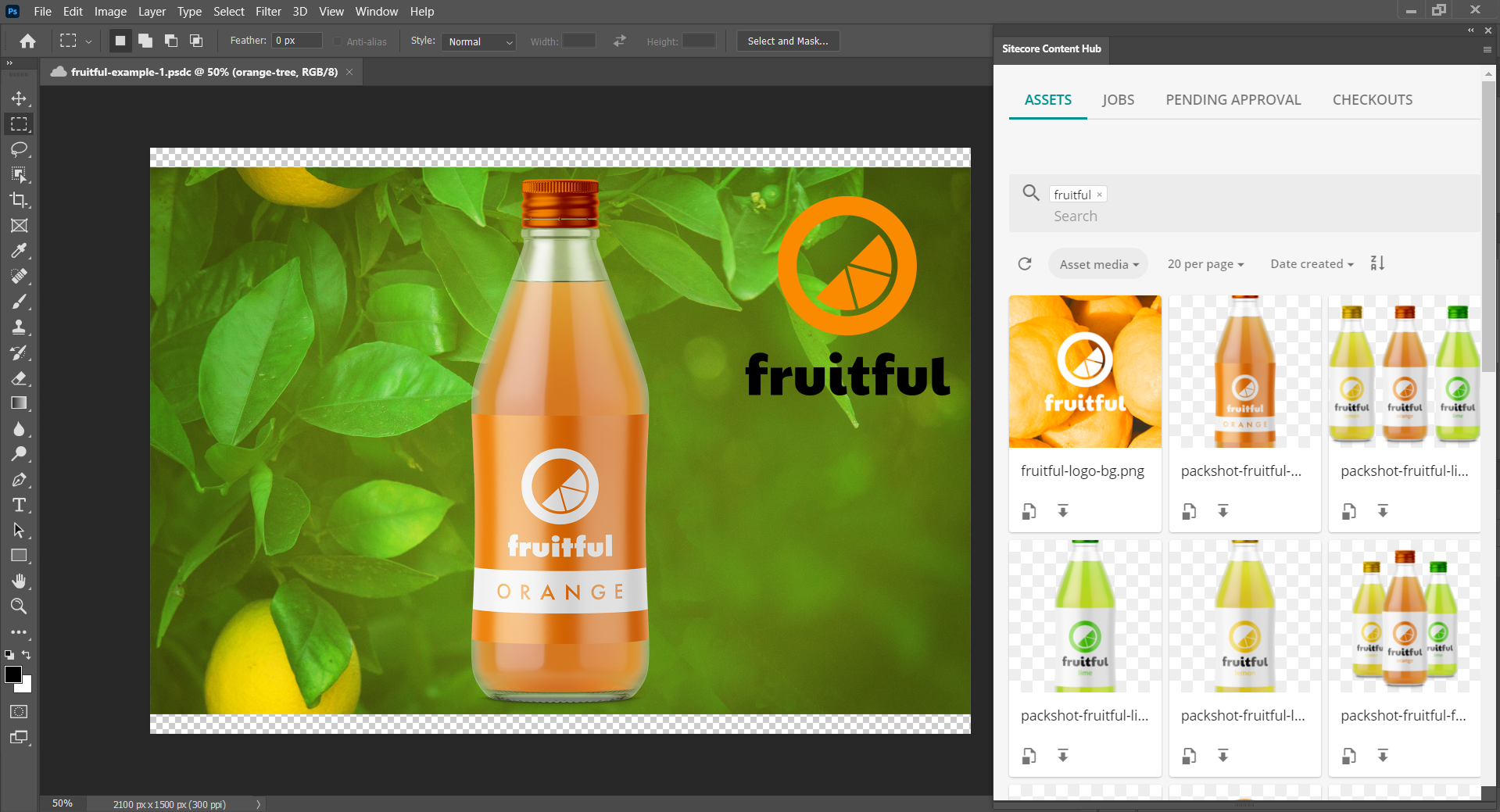
Task: Expand the toolbar with double-arrow
Action: coord(9,63)
